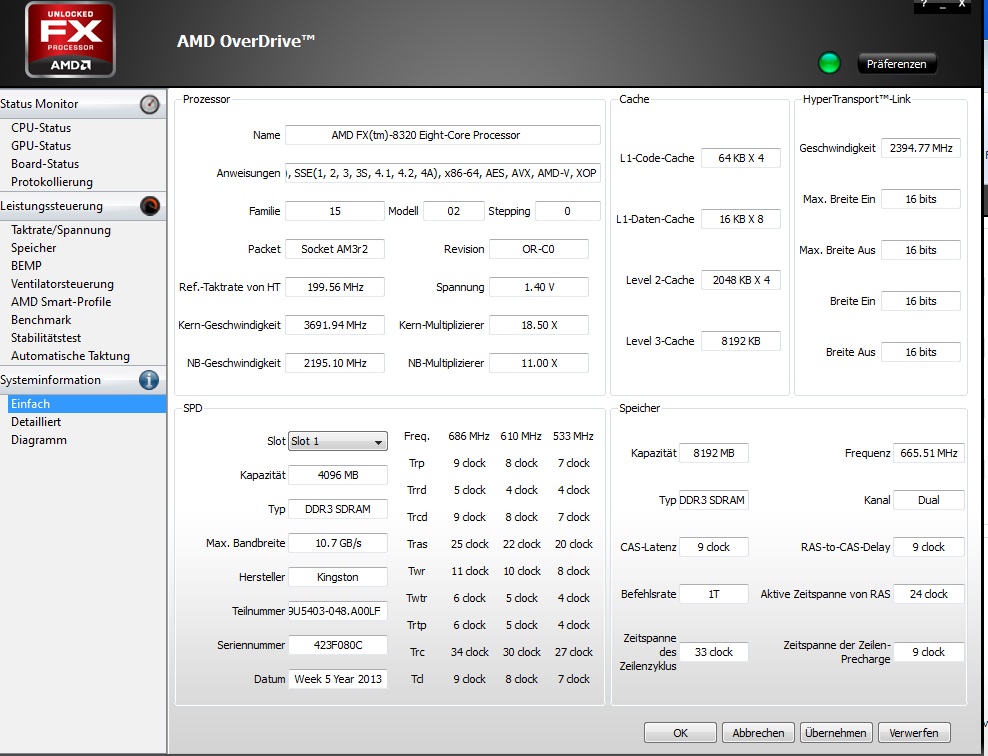This screenshot has height=756, width=988.
Task: Click the Datum Week 5 Year 2013 field
Action: point(338,679)
